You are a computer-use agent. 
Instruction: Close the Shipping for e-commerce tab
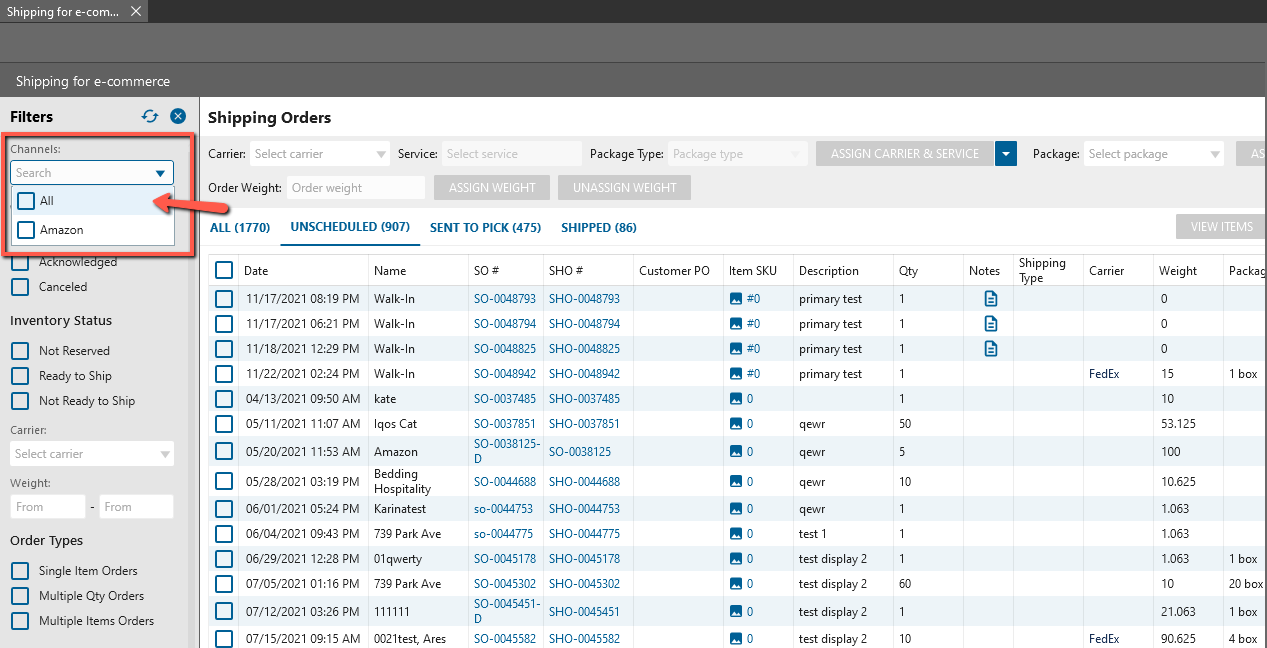point(136,11)
